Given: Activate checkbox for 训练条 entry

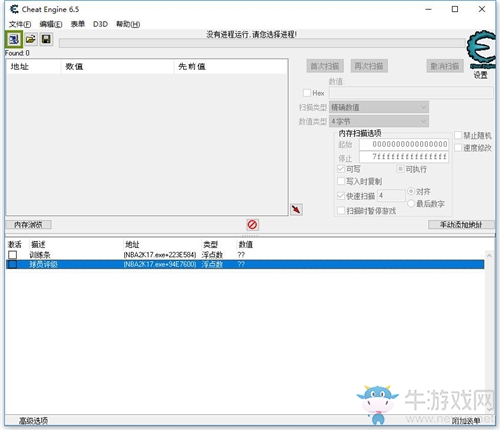Looking at the screenshot, I should [x=13, y=255].
